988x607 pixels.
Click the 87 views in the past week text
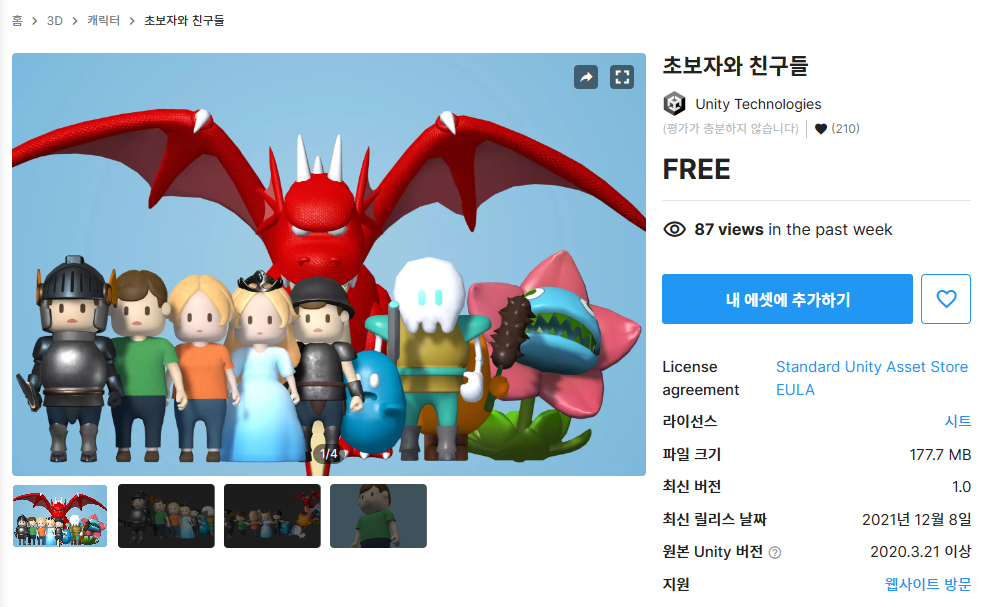tap(793, 229)
